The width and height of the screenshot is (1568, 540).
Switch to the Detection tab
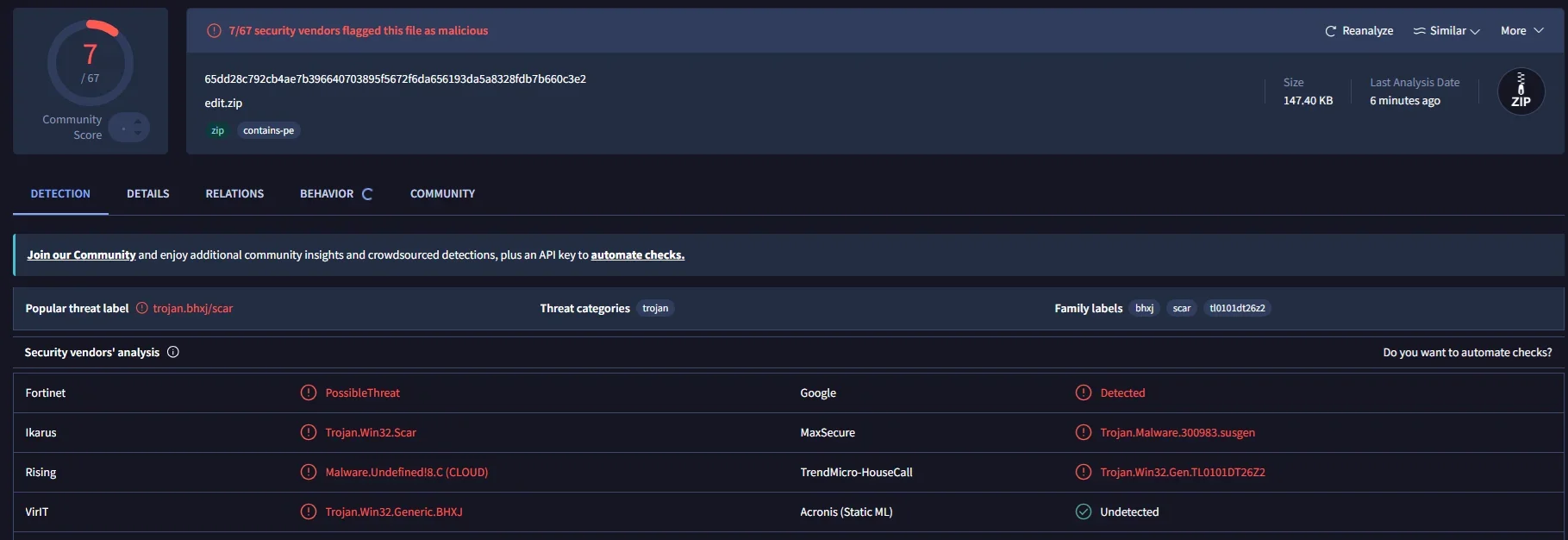coord(60,194)
